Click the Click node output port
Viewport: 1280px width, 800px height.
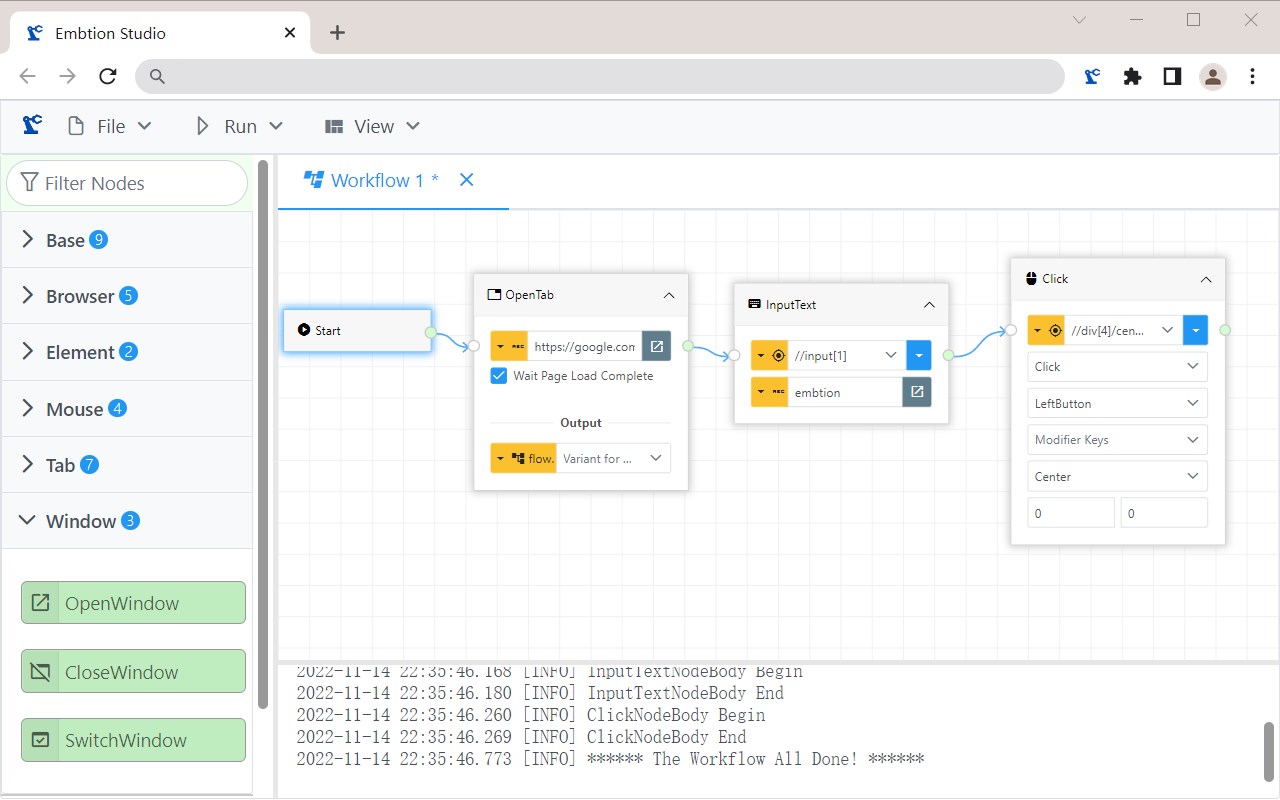coord(1225,330)
